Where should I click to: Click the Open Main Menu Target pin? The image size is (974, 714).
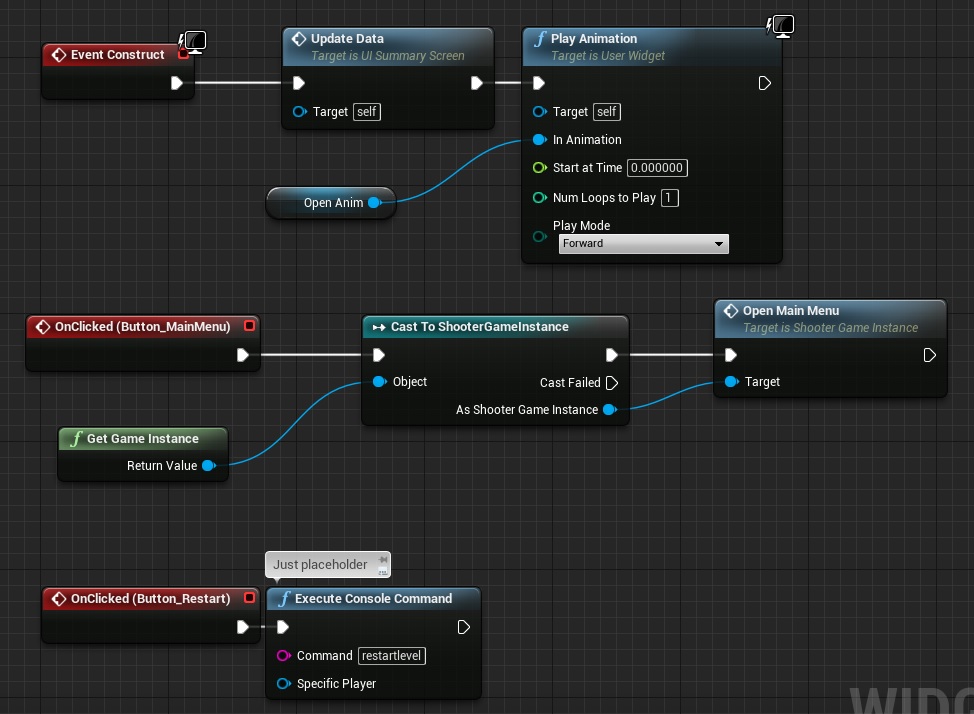coord(732,382)
